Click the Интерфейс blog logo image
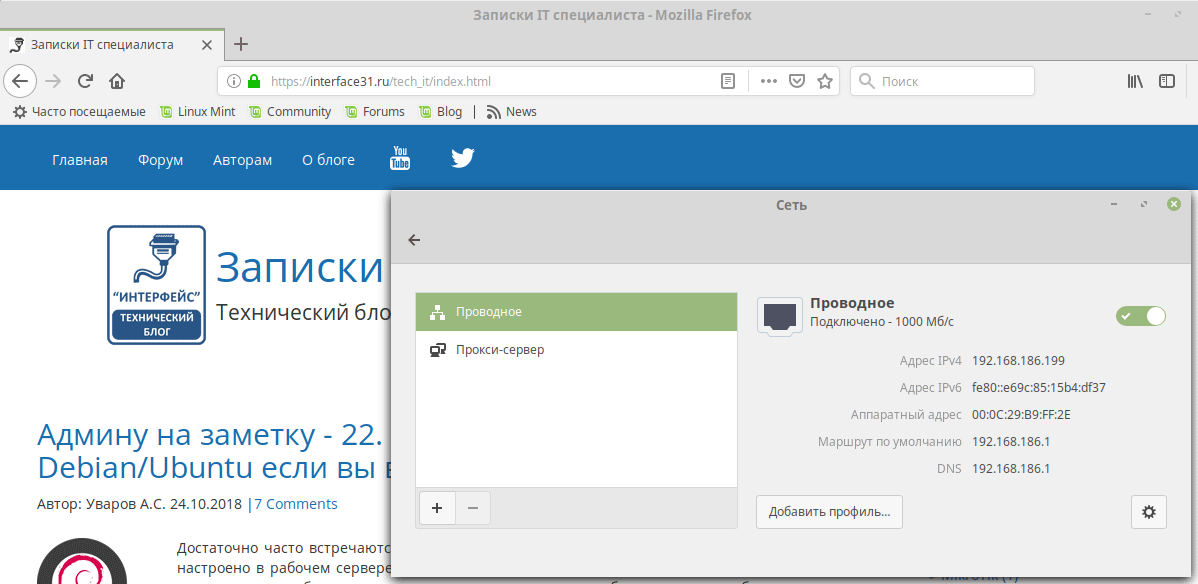1198x584 pixels. coord(157,284)
